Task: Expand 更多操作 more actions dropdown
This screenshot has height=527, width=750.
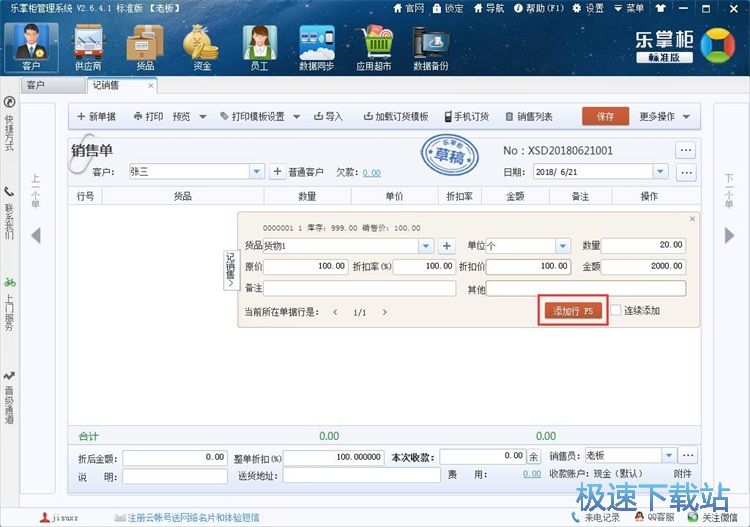Action: [x=664, y=116]
